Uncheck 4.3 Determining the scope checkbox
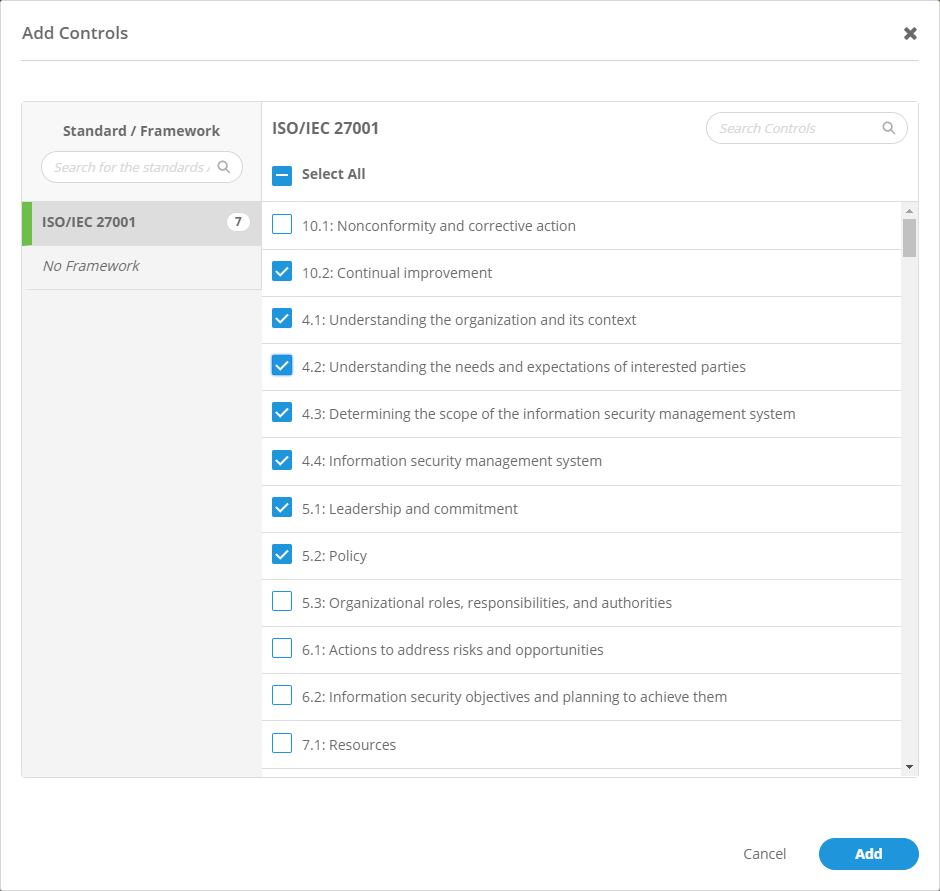Viewport: 940px width, 891px height. (282, 413)
